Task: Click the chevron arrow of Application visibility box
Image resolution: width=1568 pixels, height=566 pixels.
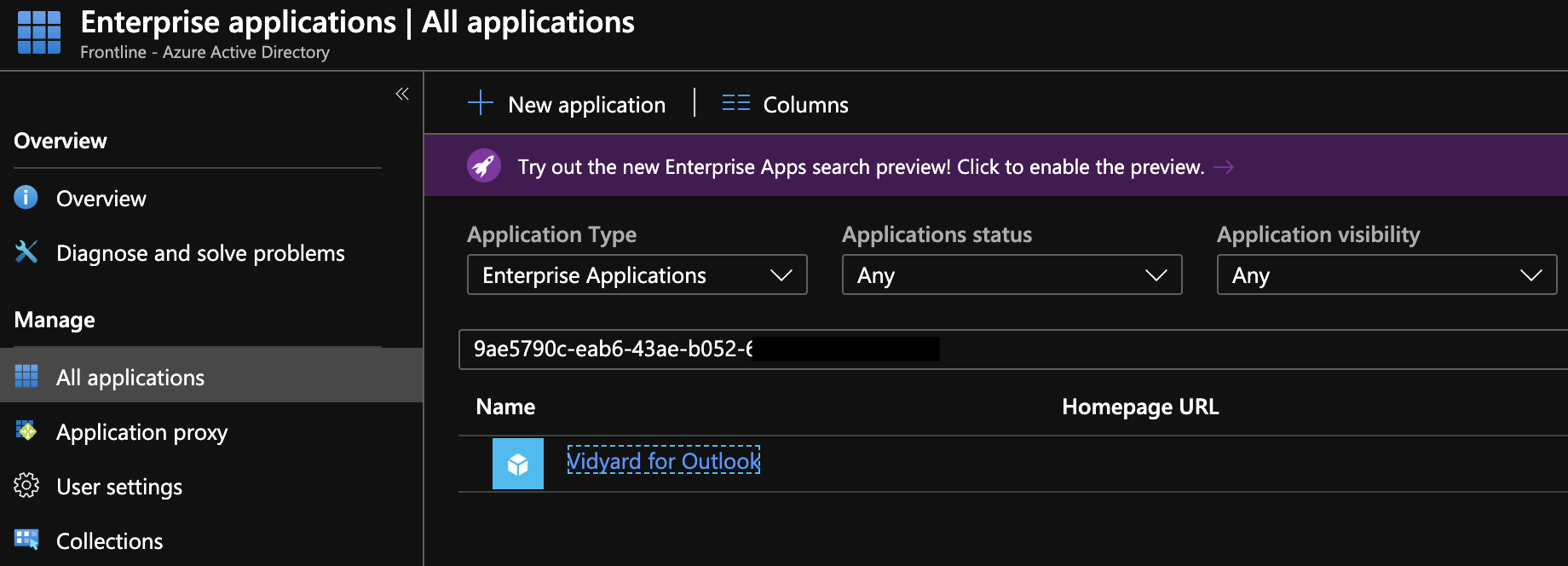Action: (1531, 275)
